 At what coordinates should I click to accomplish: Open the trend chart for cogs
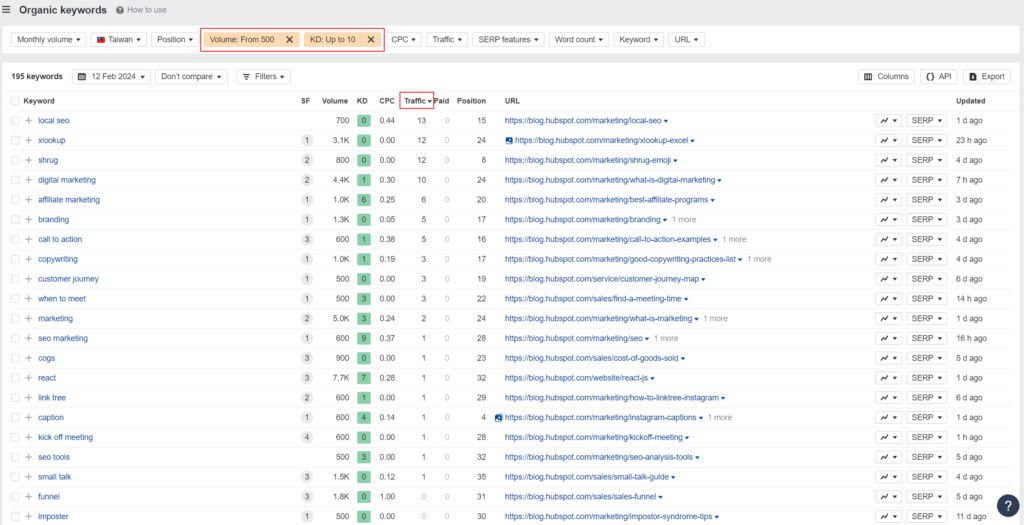pyautogui.click(x=888, y=358)
